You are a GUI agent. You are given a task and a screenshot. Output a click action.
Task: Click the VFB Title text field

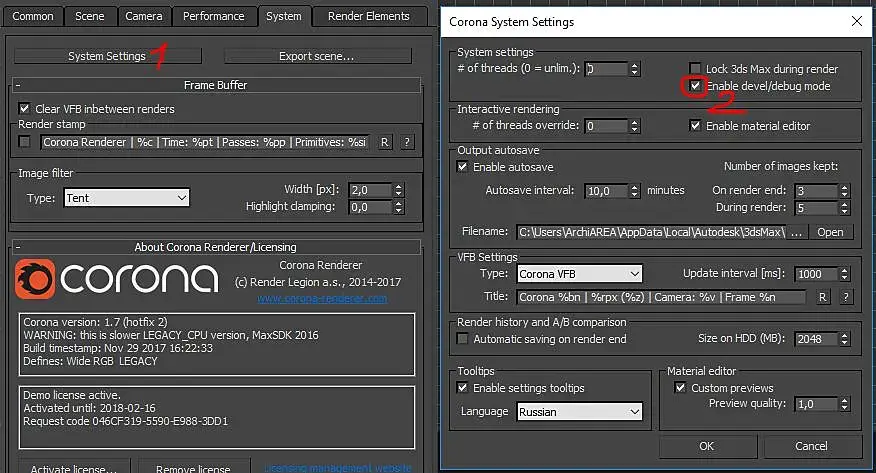tap(661, 297)
